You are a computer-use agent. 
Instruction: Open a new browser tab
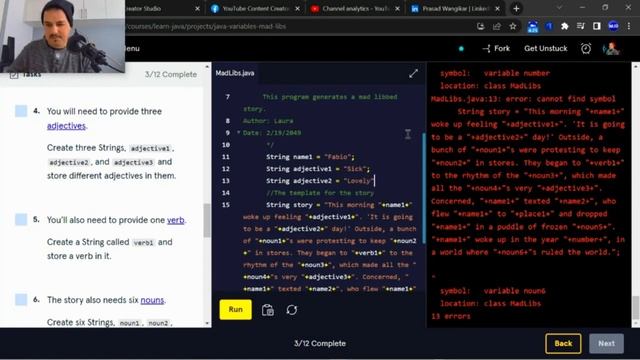click(x=516, y=9)
